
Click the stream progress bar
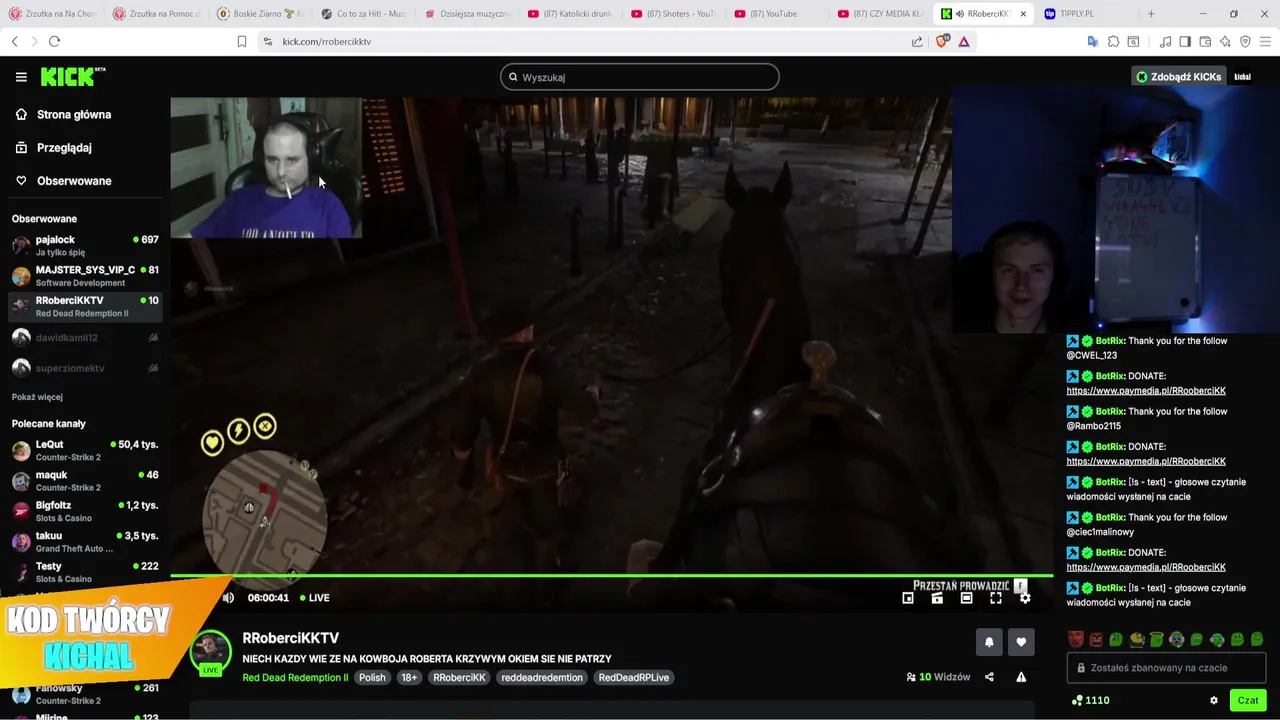point(611,576)
